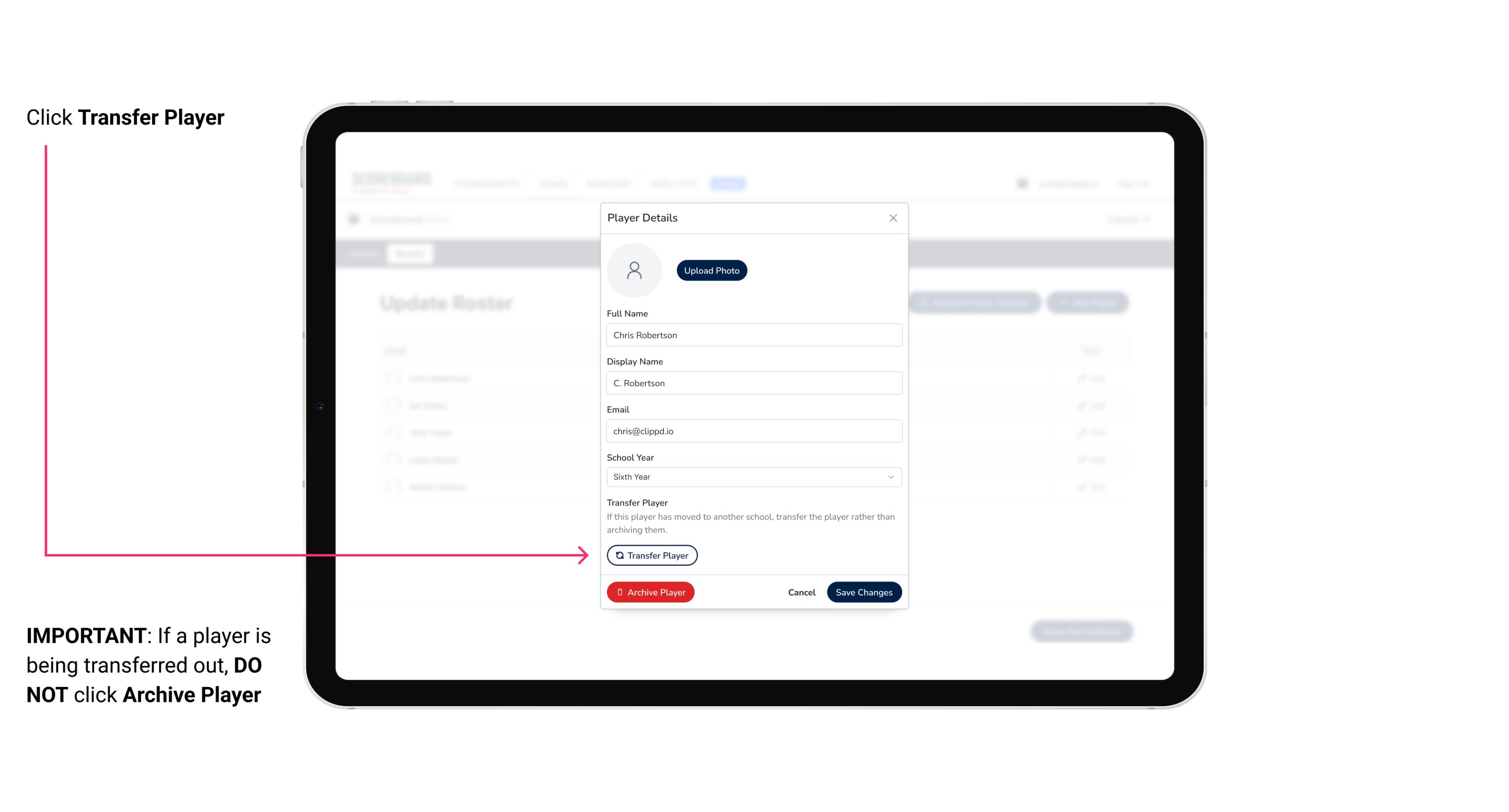This screenshot has width=1509, height=812.
Task: Click the Upload Photo button icon
Action: click(x=711, y=270)
